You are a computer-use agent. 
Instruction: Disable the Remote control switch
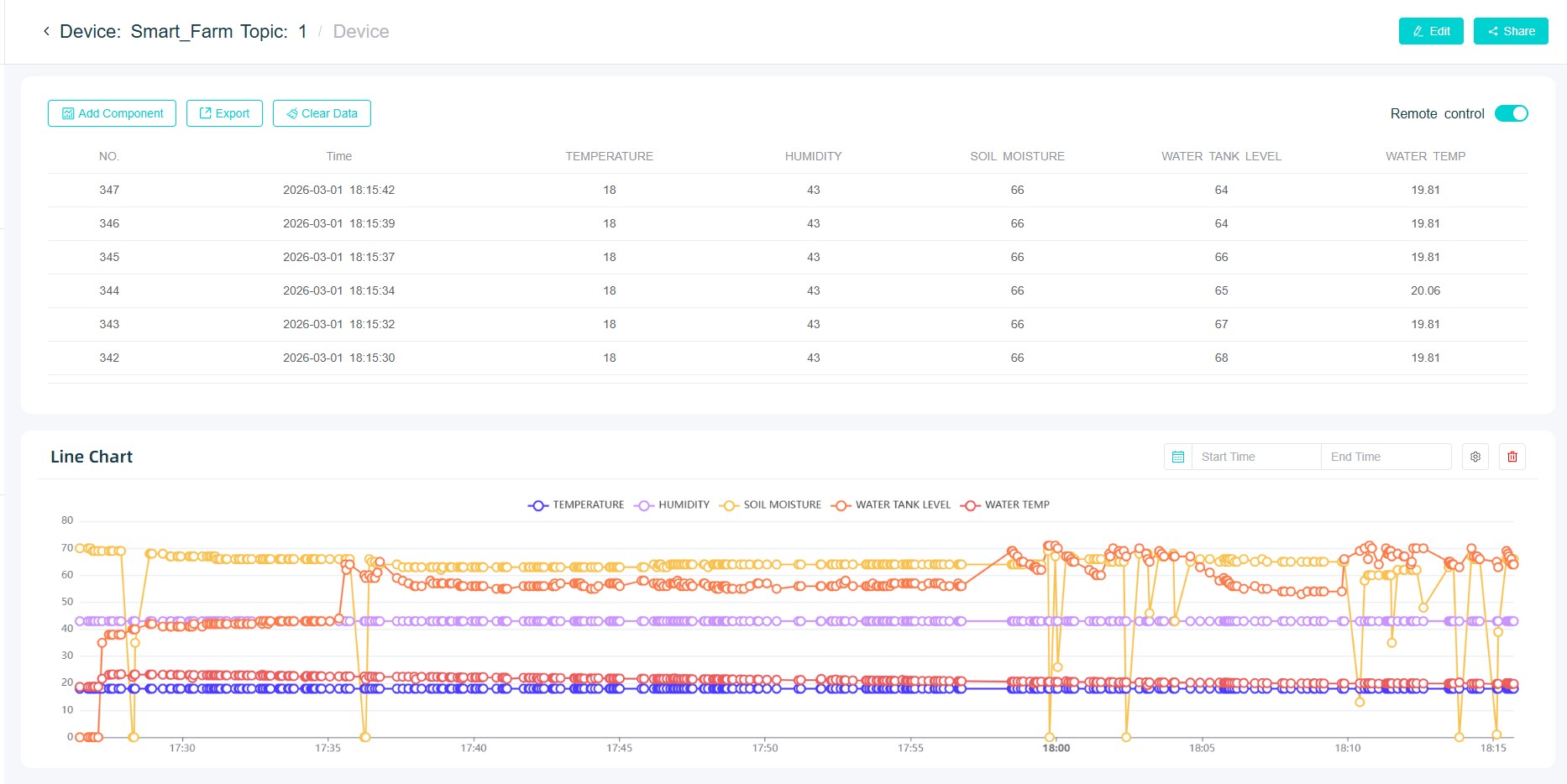[x=1511, y=113]
